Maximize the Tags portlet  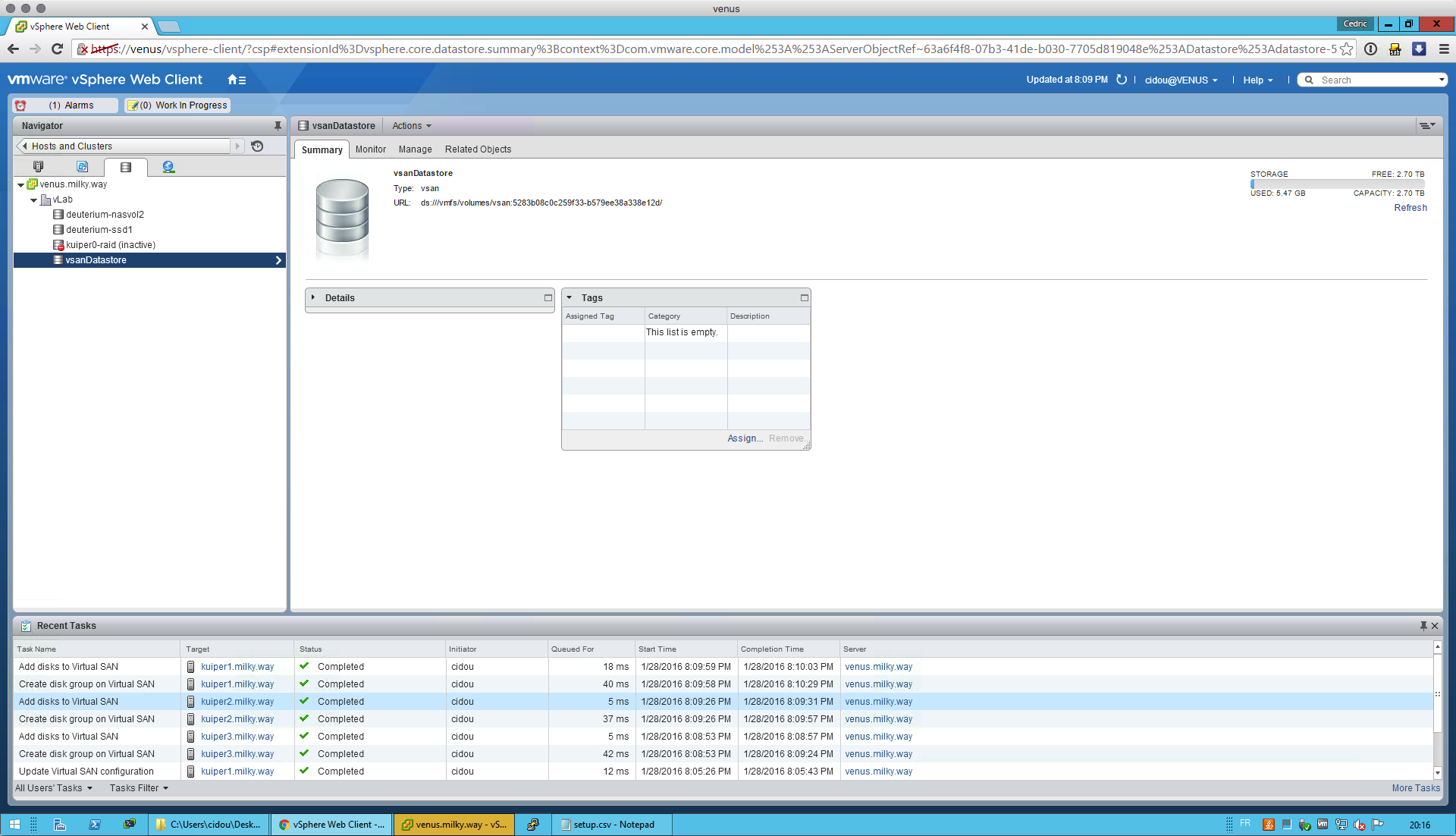click(x=805, y=298)
